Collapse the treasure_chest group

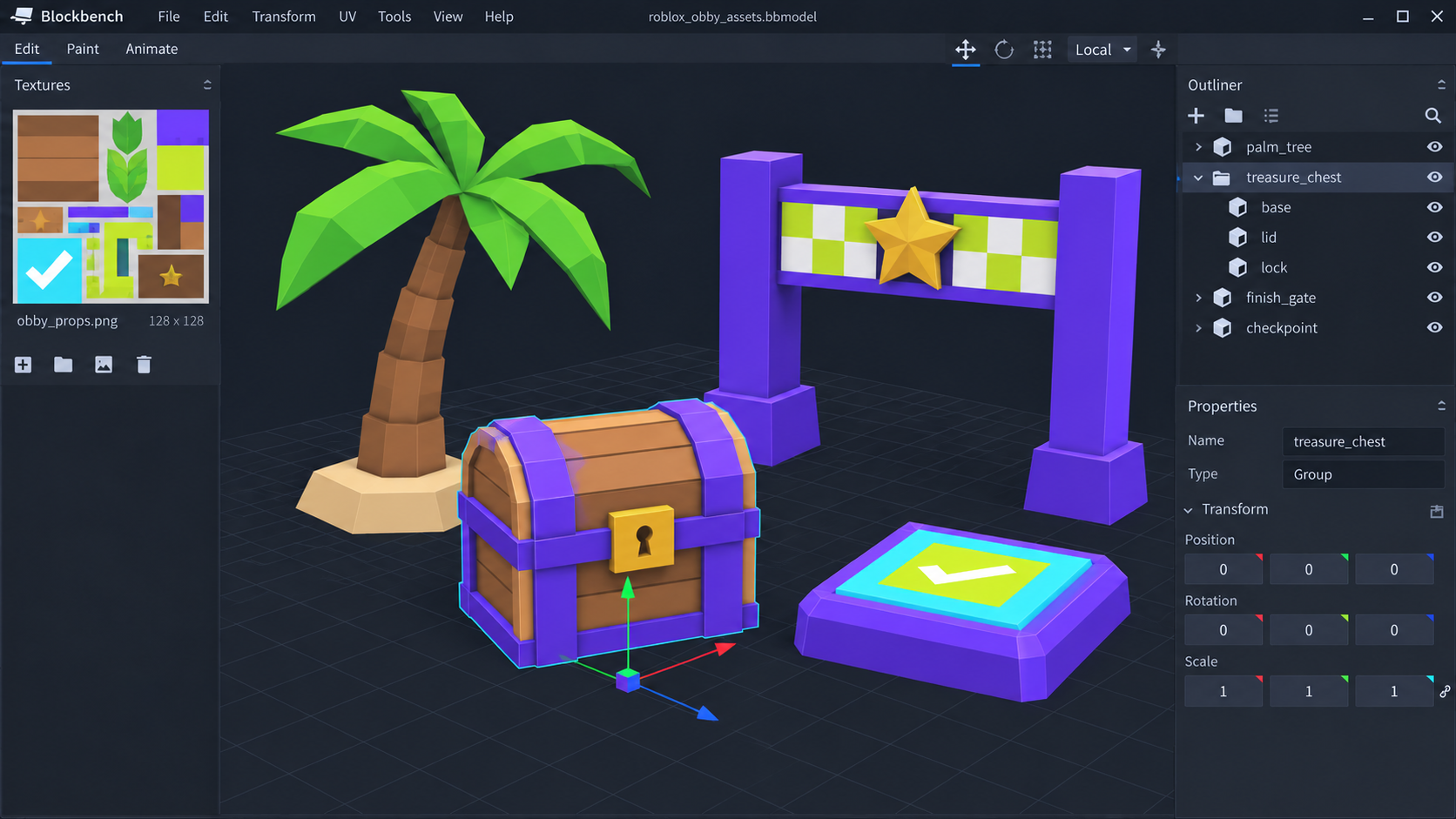[x=1198, y=178]
